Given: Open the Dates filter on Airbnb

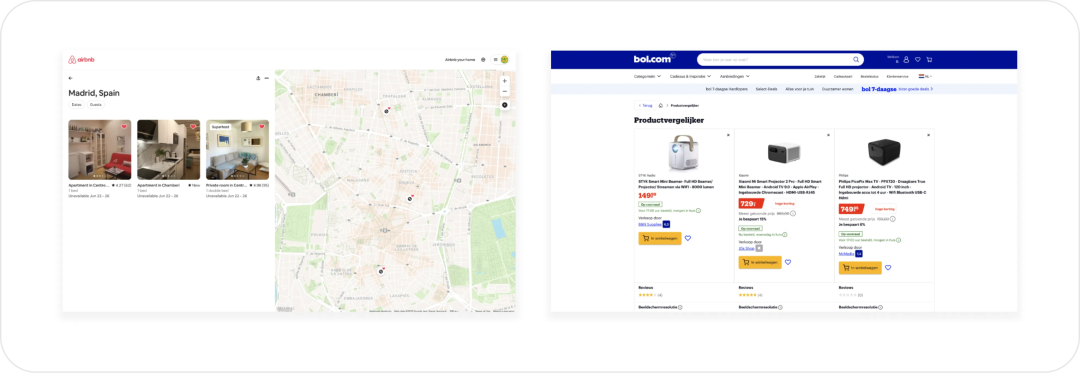Looking at the screenshot, I should point(76,105).
